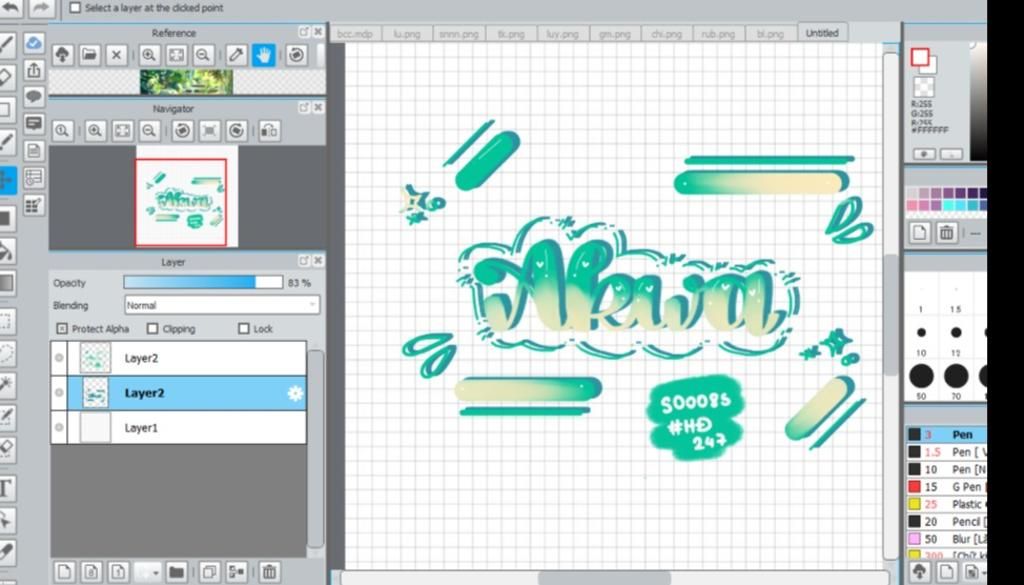Viewport: 1024px width, 585px height.
Task: Switch to the lu.png tab
Action: coord(407,34)
